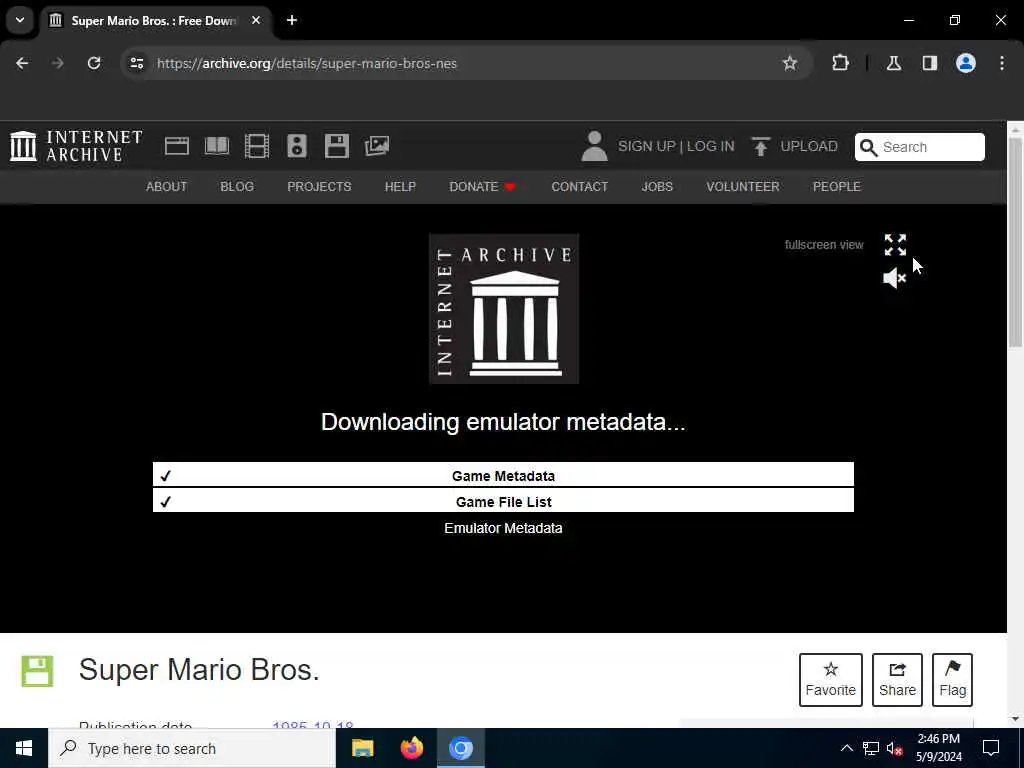Click the green software item floppy icon
1024x768 pixels.
pyautogui.click(x=37, y=671)
